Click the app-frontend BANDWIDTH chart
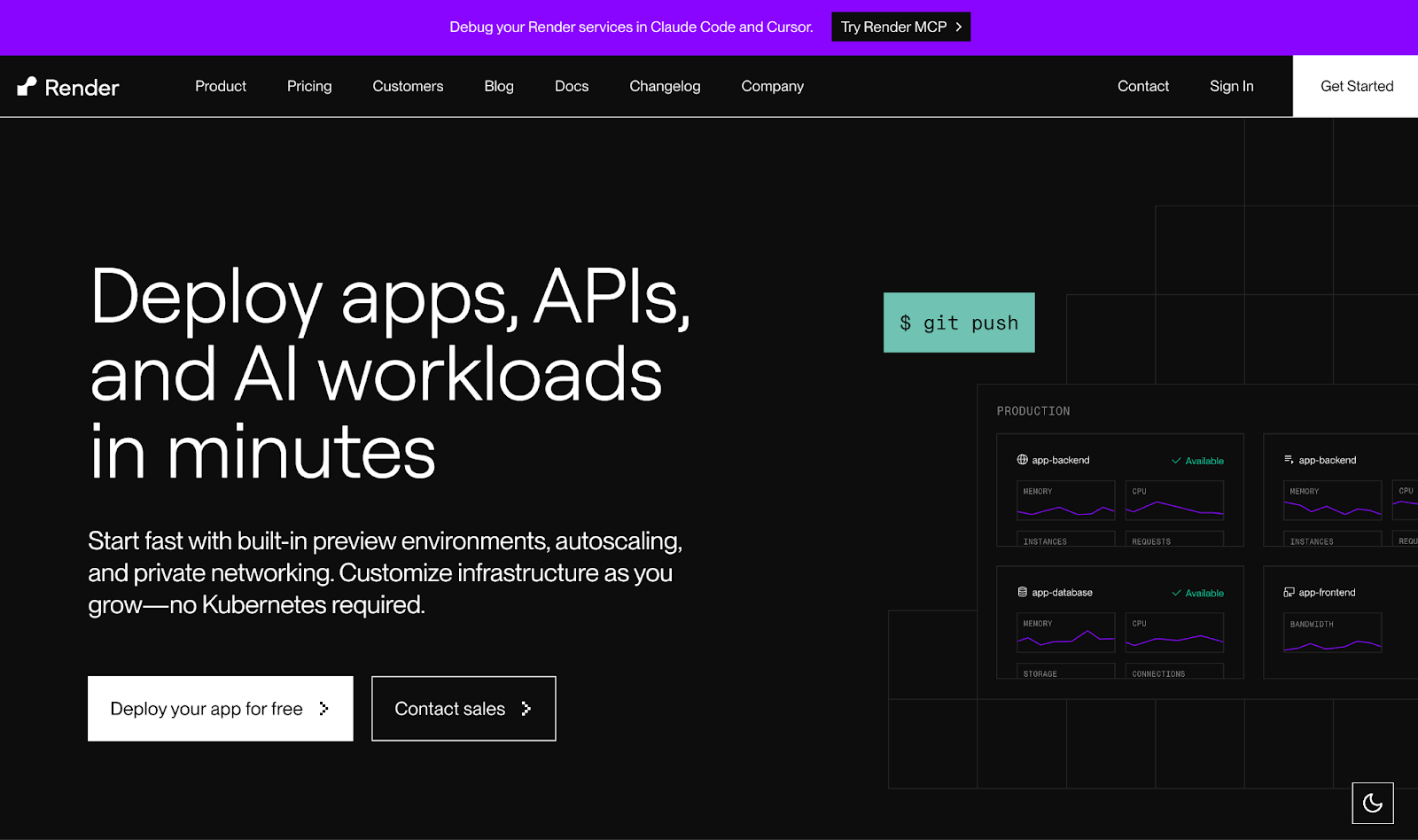Viewport: 1418px width, 840px height. coord(1333,633)
